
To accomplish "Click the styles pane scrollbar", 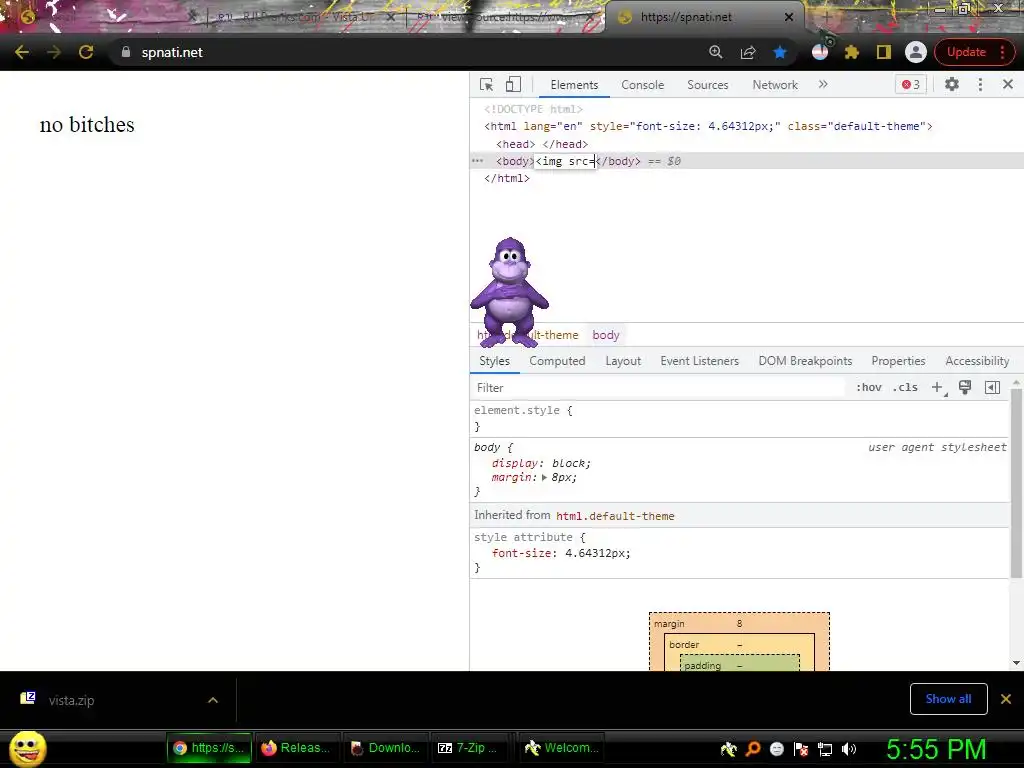I will click(1016, 483).
